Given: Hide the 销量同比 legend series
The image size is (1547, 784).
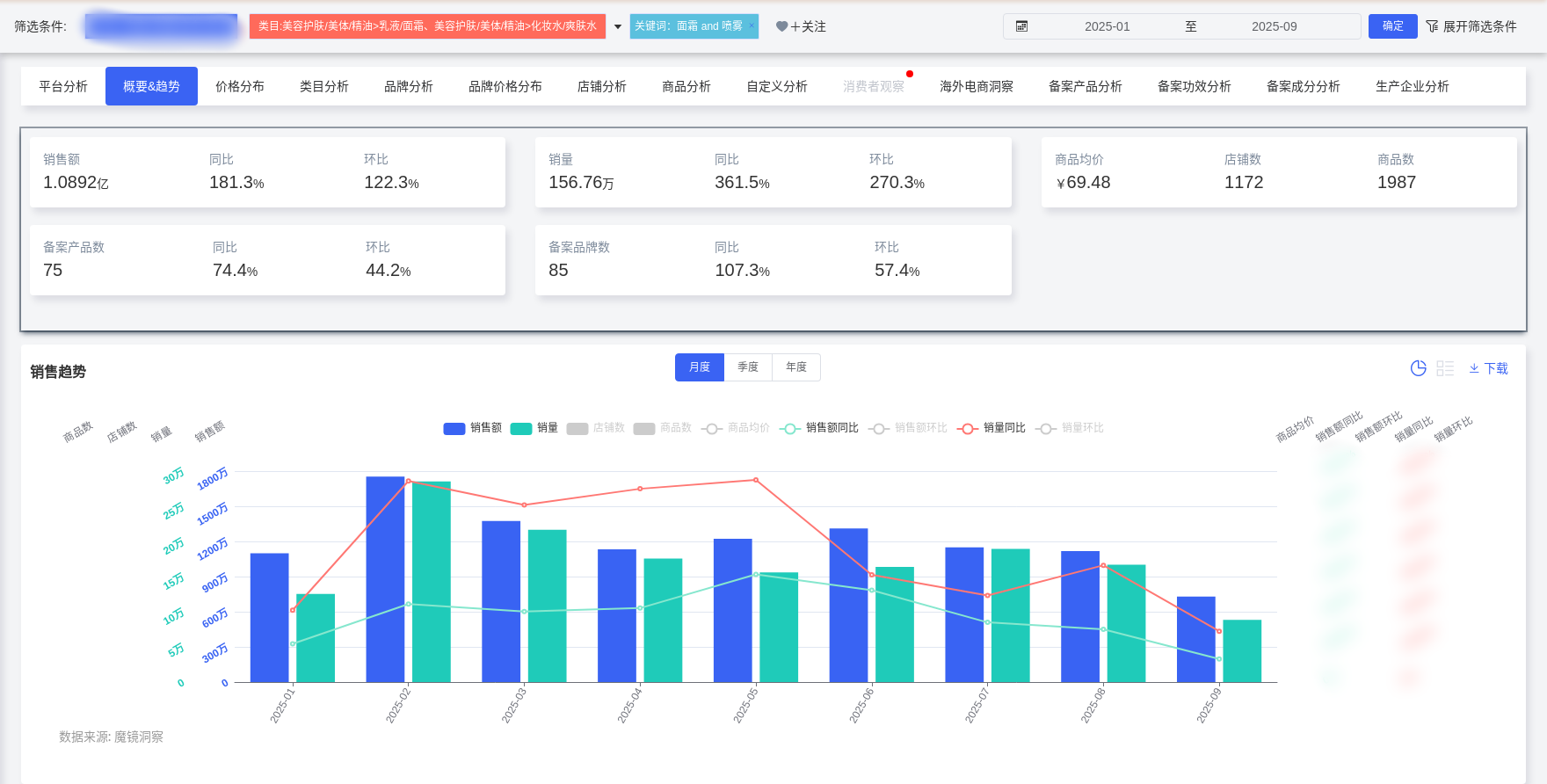Looking at the screenshot, I should 991,428.
